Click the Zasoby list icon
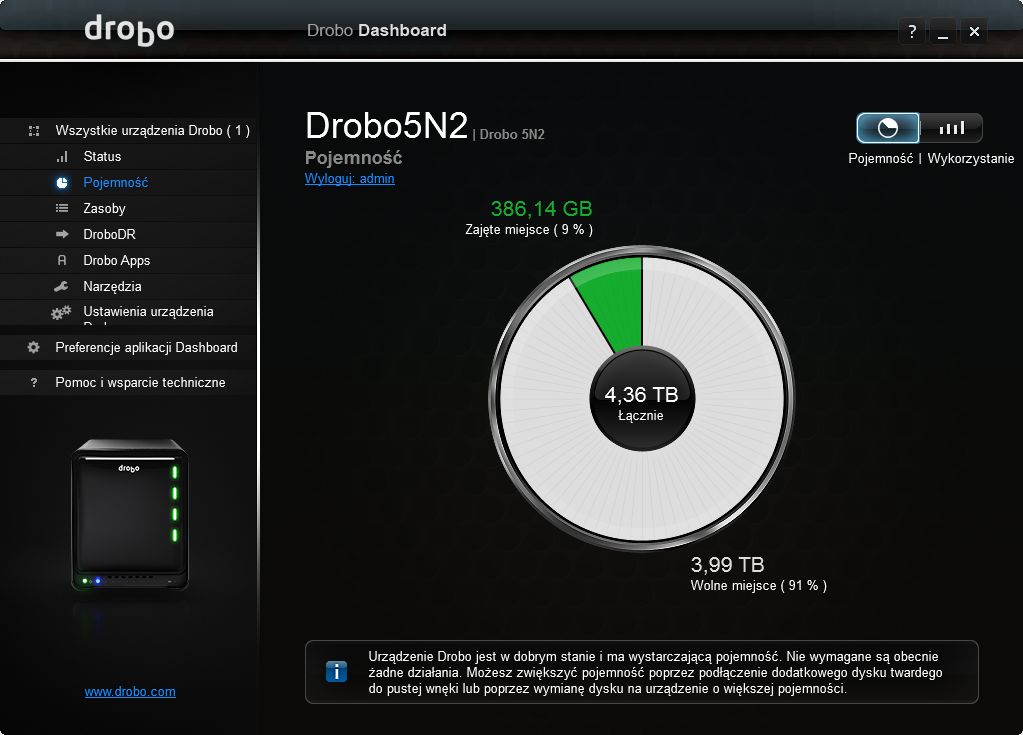The width and height of the screenshot is (1023, 735). coord(62,208)
